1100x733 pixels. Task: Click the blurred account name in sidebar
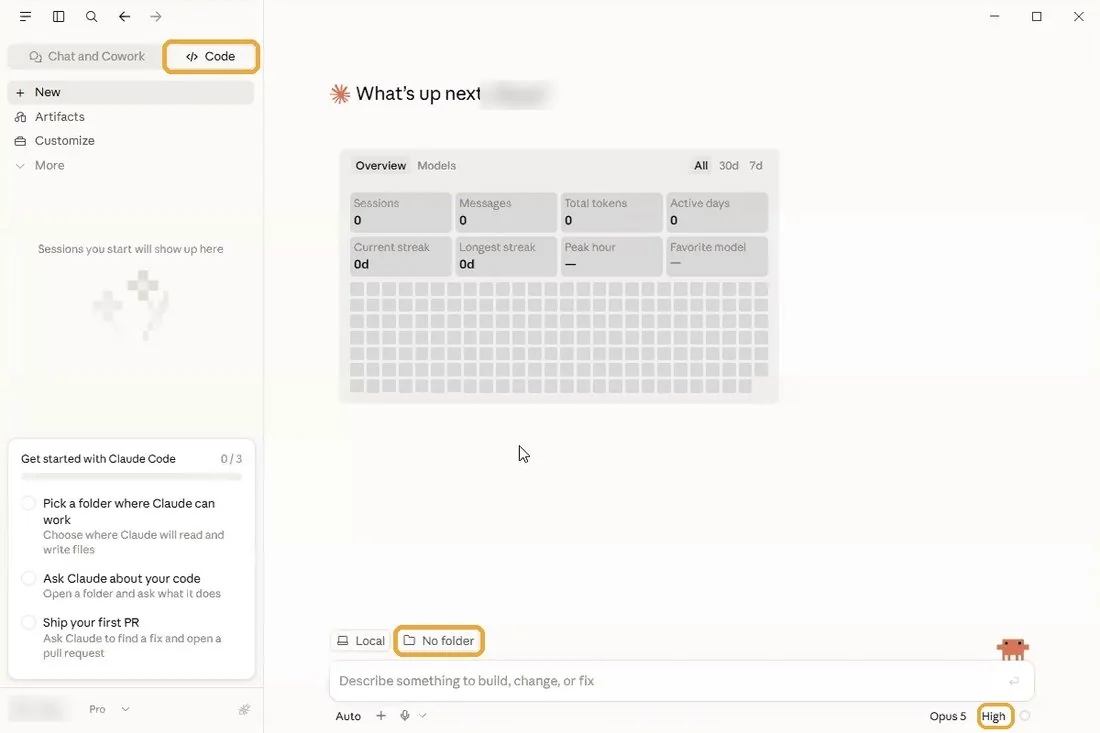pos(41,709)
